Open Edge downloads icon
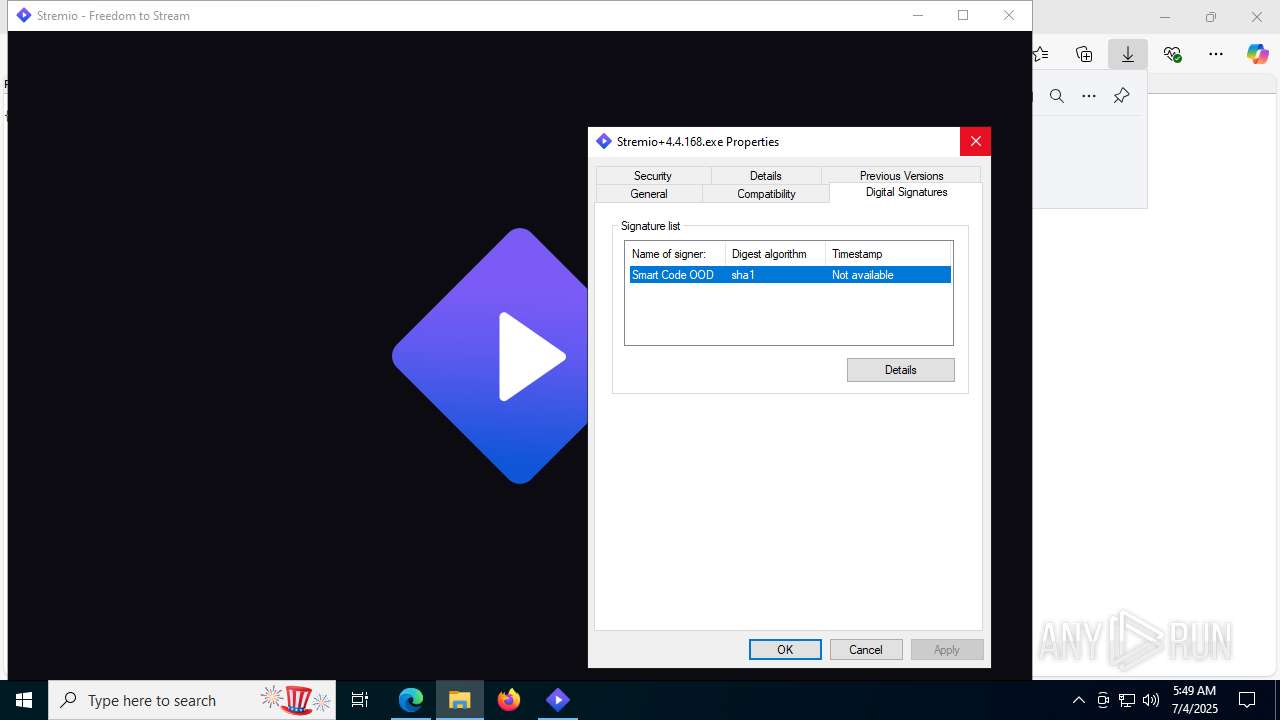The height and width of the screenshot is (720, 1280). click(x=1128, y=54)
